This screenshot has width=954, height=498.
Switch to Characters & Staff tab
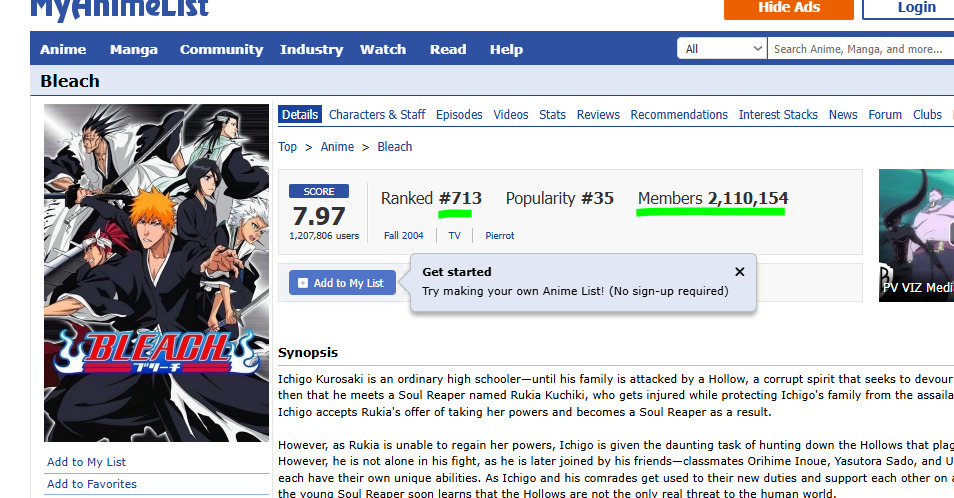[x=377, y=114]
